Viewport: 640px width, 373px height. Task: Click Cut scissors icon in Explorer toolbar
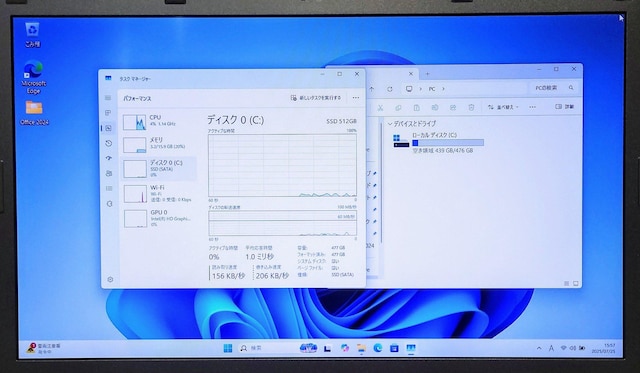tap(380, 108)
